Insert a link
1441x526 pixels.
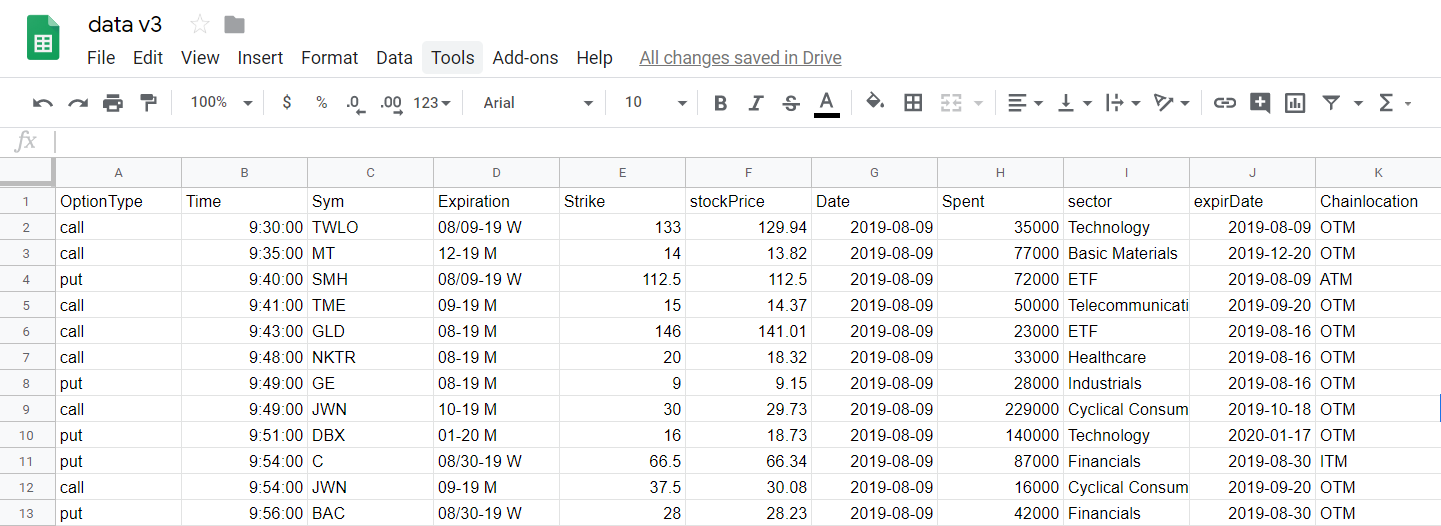1224,102
